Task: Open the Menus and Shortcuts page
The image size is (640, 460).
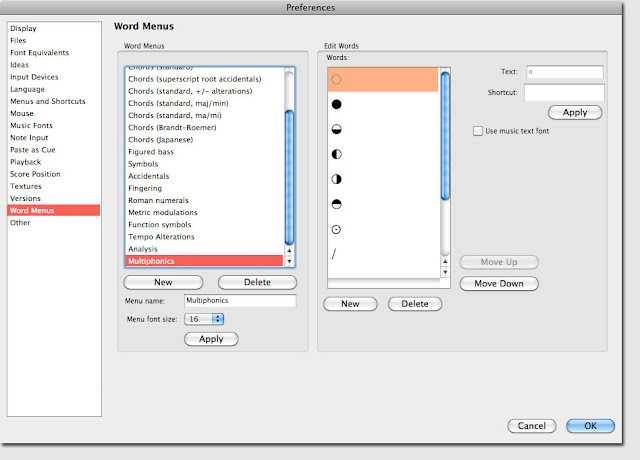Action: [x=48, y=101]
